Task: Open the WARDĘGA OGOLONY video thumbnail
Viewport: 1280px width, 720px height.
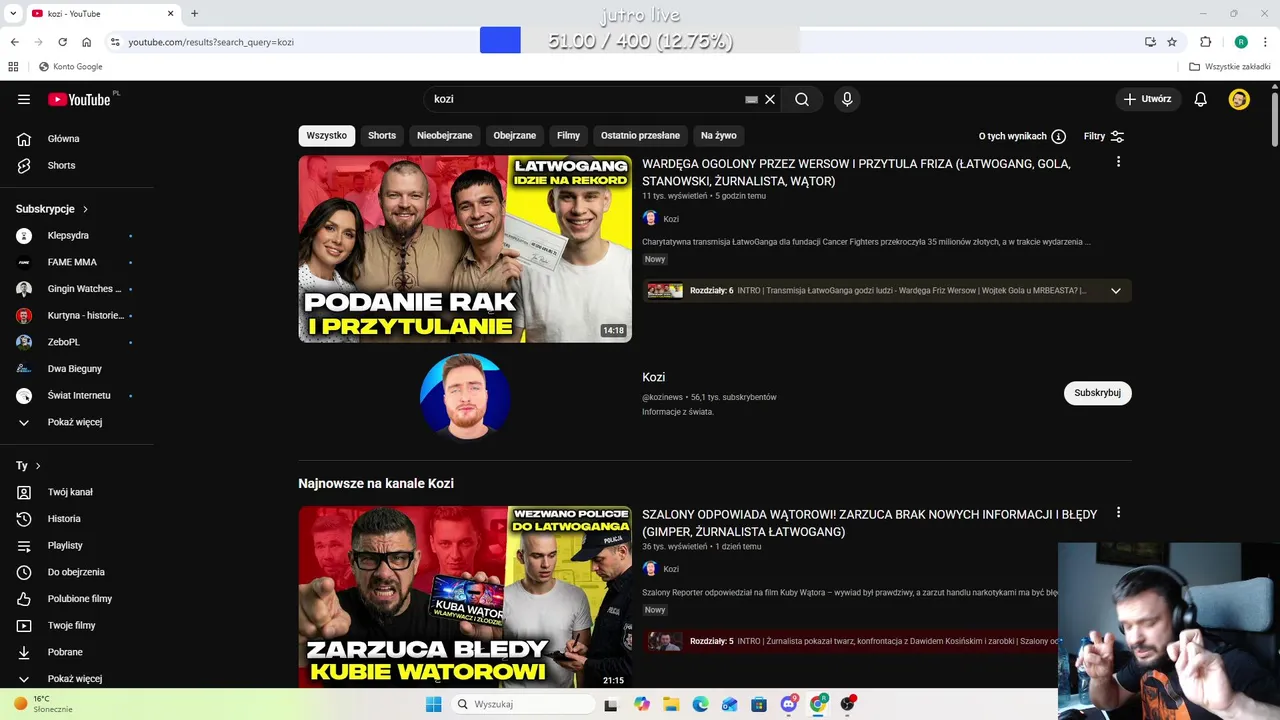Action: [465, 249]
